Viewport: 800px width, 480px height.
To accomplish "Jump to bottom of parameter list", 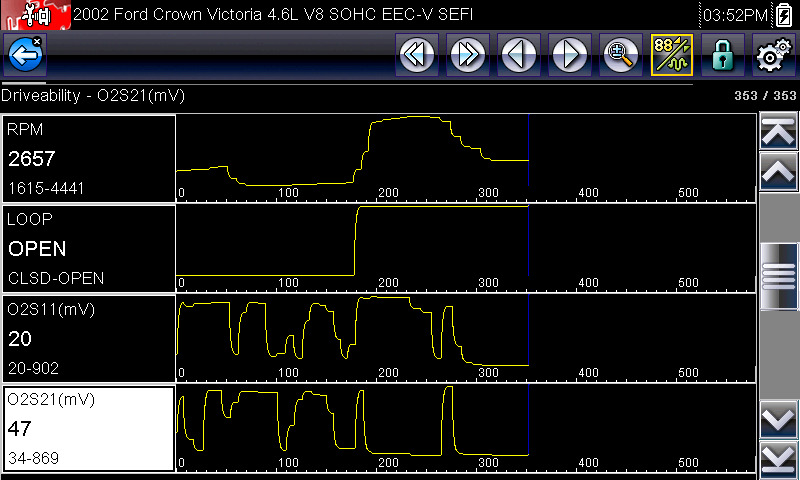I will 779,458.
